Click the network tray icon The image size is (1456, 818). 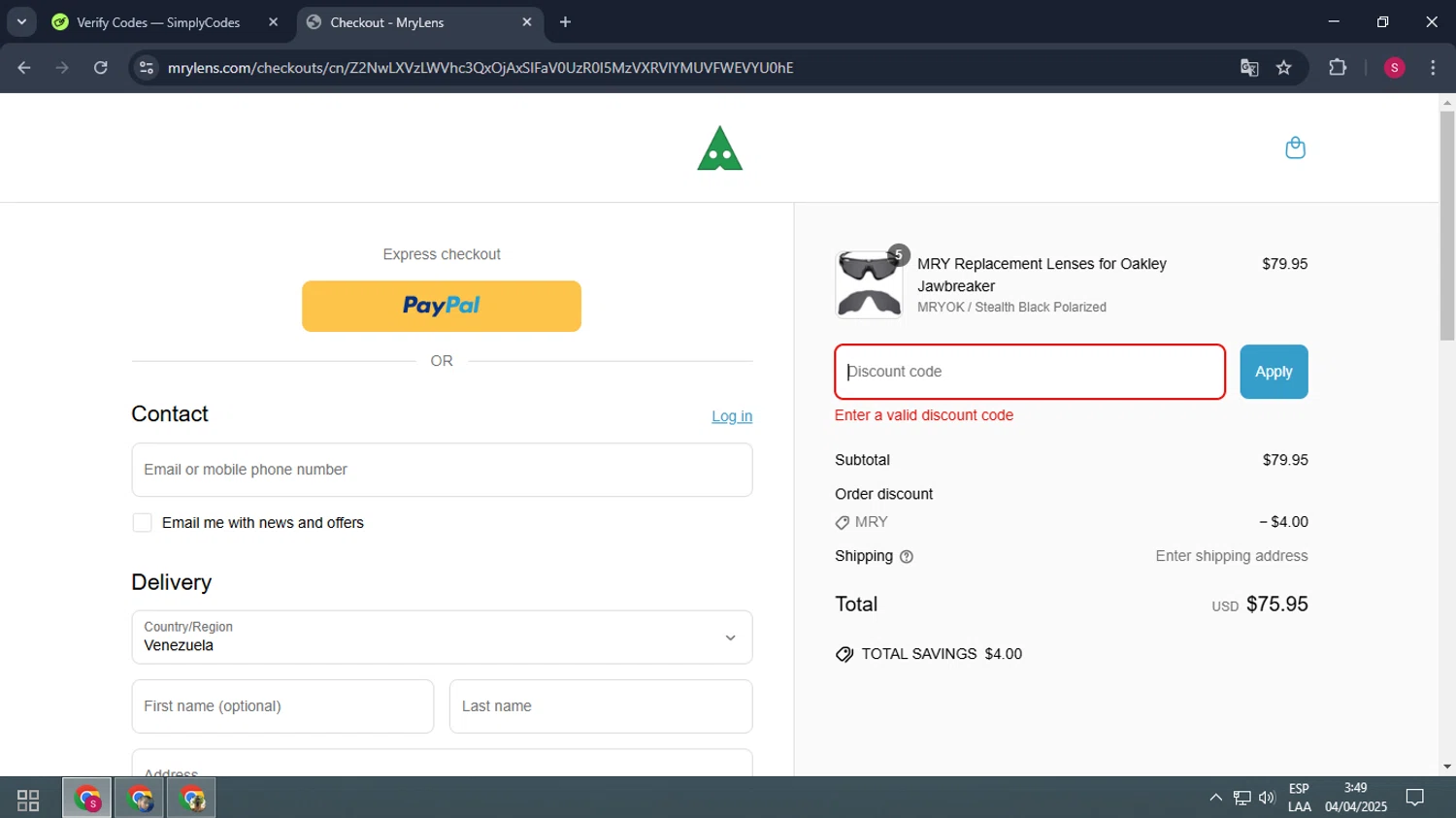point(1241,798)
